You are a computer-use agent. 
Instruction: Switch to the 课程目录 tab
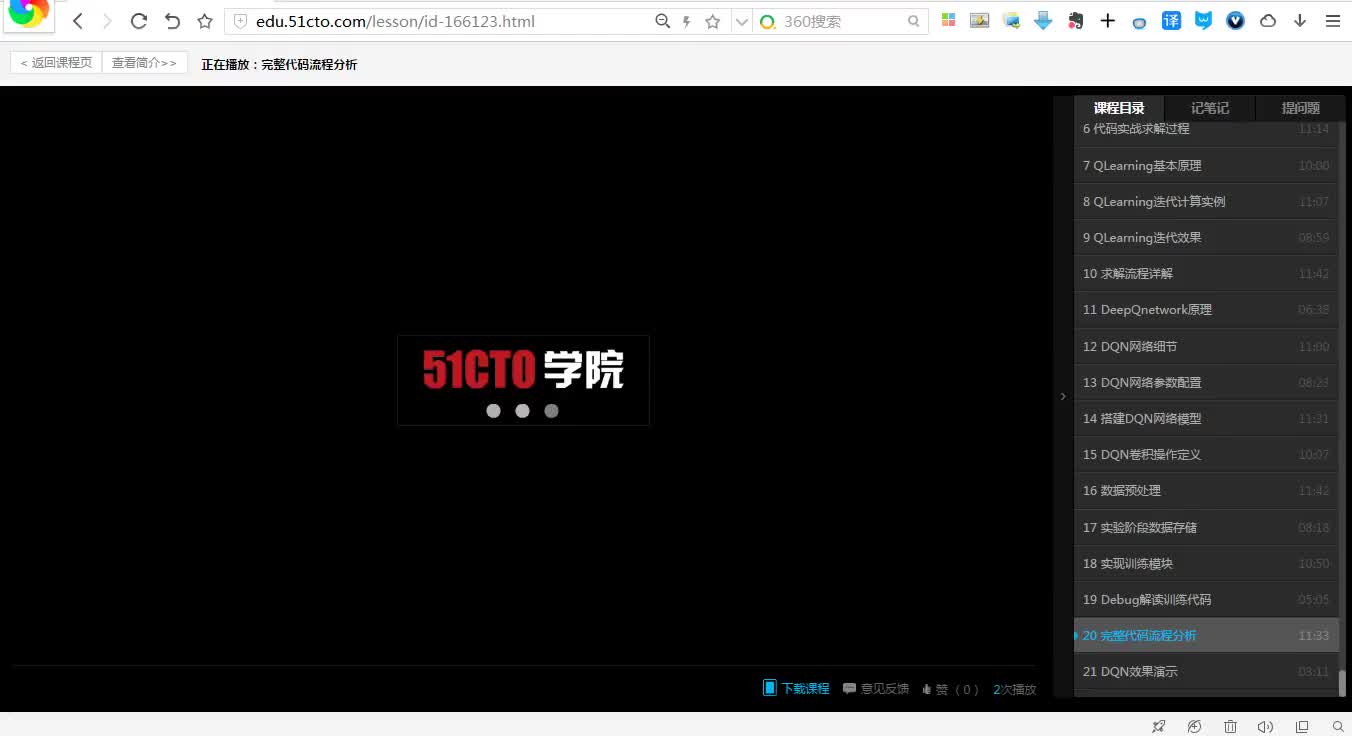(x=1119, y=108)
